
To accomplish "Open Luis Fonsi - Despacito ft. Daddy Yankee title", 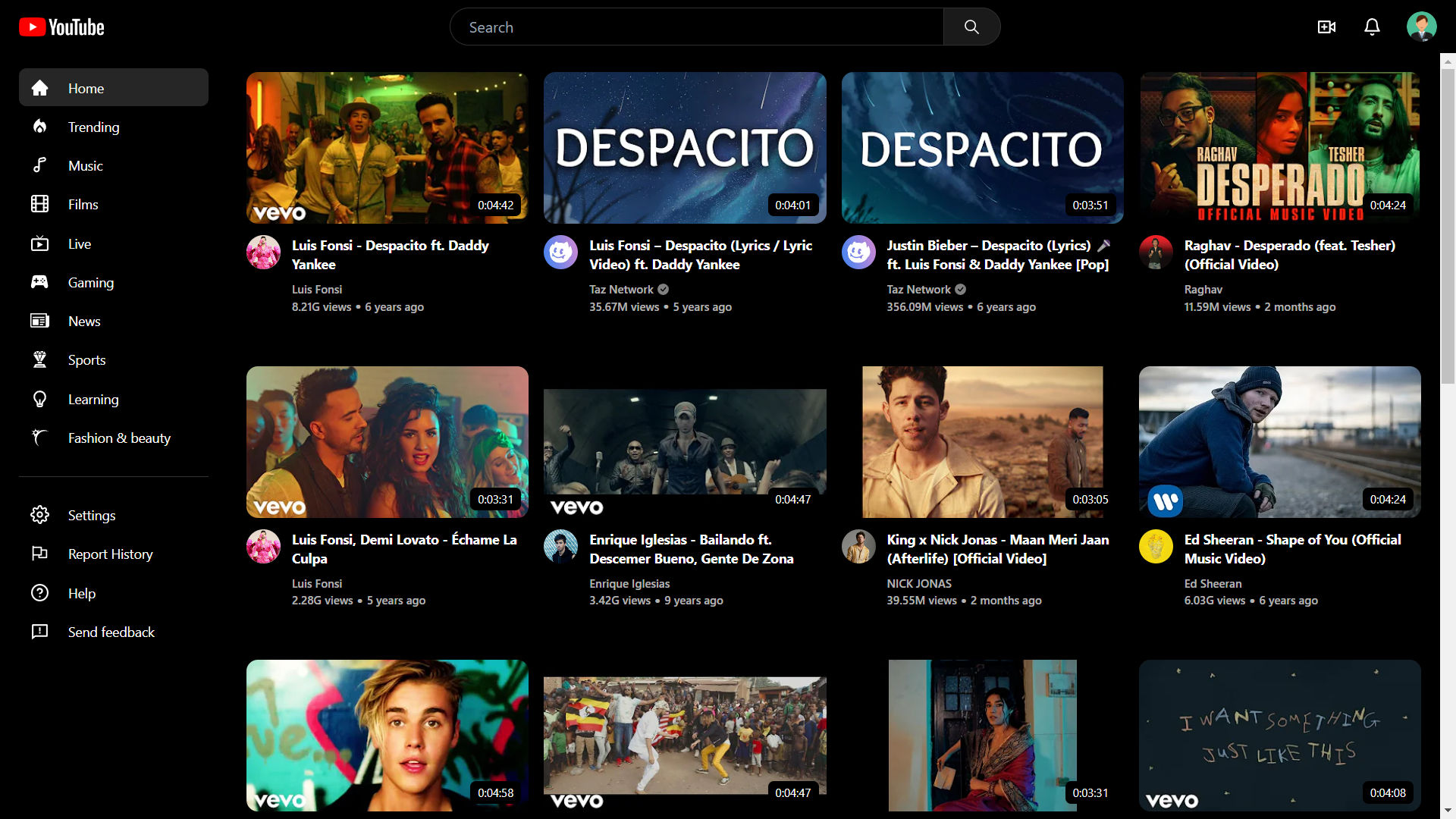I will click(391, 255).
